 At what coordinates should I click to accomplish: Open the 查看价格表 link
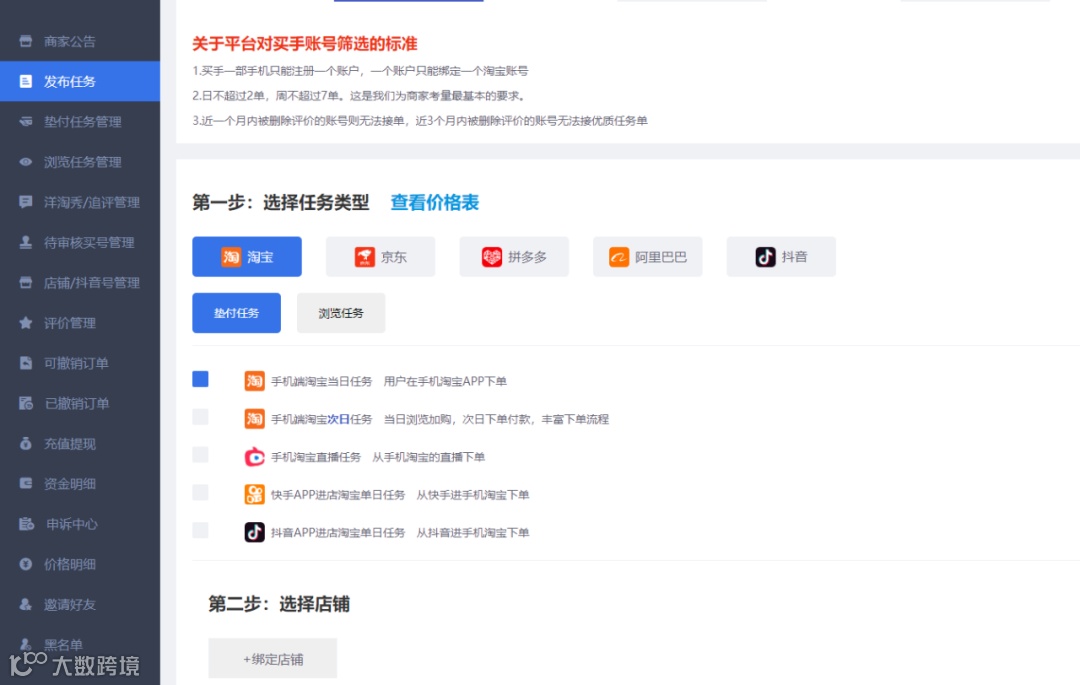(x=435, y=202)
